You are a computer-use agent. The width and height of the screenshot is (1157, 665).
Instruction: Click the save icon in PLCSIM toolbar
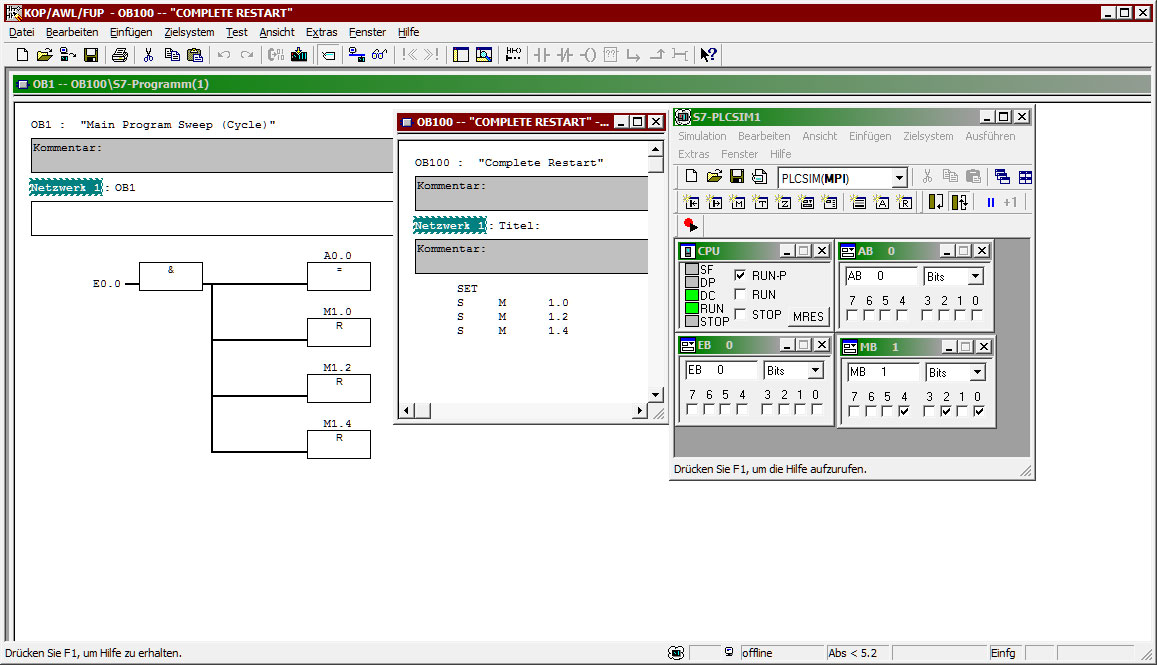(x=737, y=177)
